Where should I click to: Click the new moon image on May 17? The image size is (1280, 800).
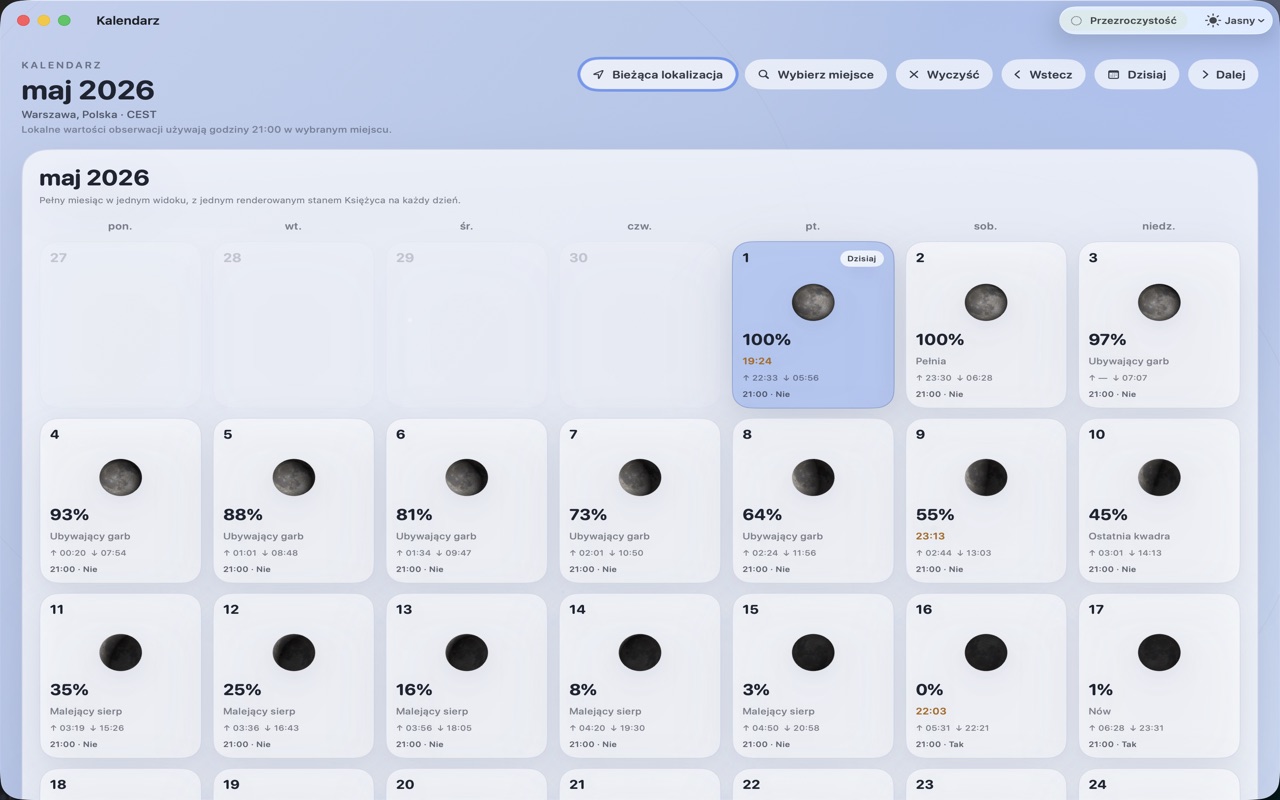tap(1159, 652)
